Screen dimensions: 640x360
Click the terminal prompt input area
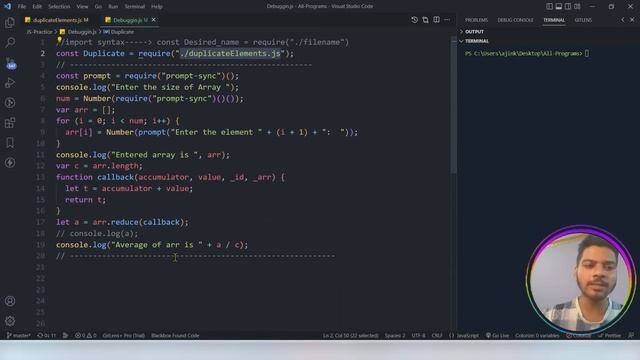[587, 53]
